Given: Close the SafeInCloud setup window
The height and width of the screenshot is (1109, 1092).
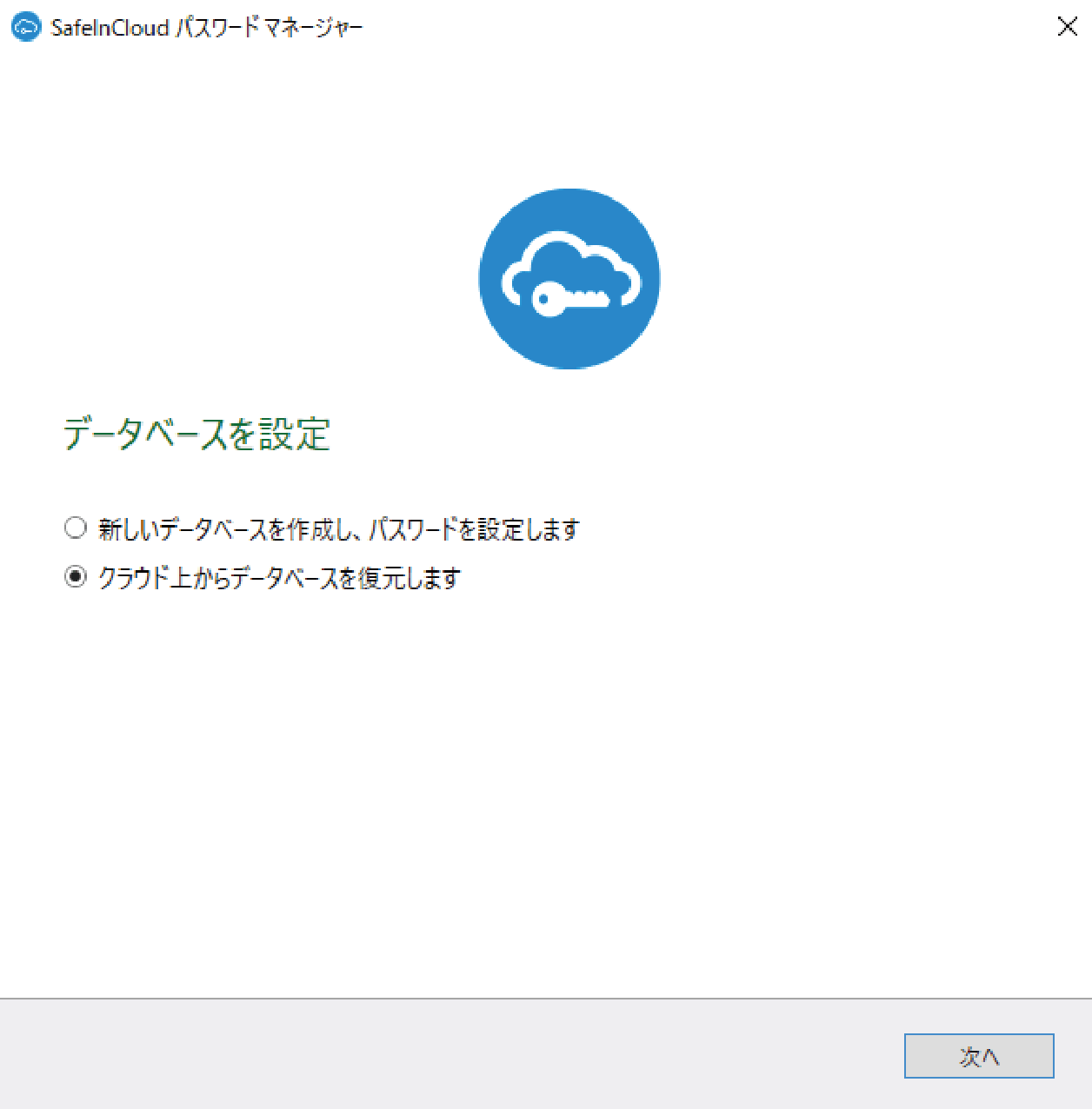Looking at the screenshot, I should (1067, 27).
